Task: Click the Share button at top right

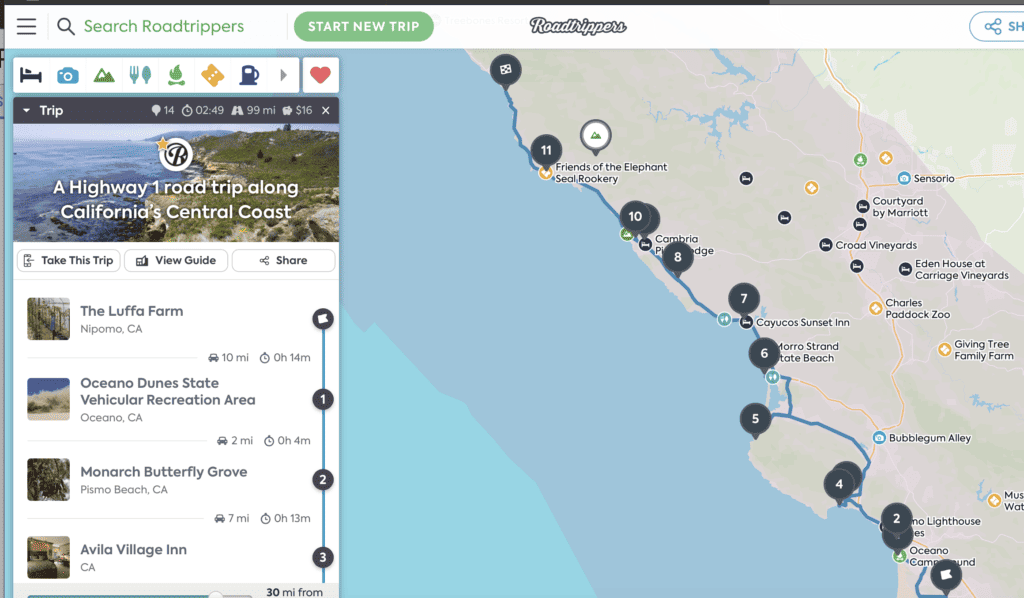Action: pos(999,27)
